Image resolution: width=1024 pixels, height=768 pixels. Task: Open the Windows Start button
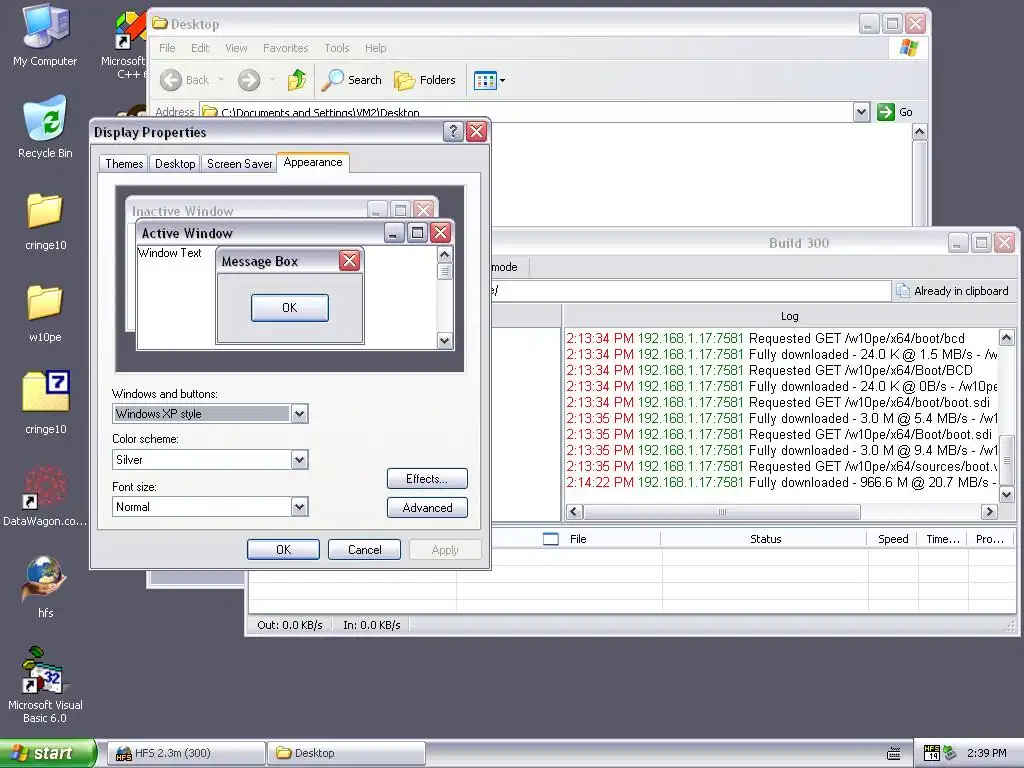point(47,753)
